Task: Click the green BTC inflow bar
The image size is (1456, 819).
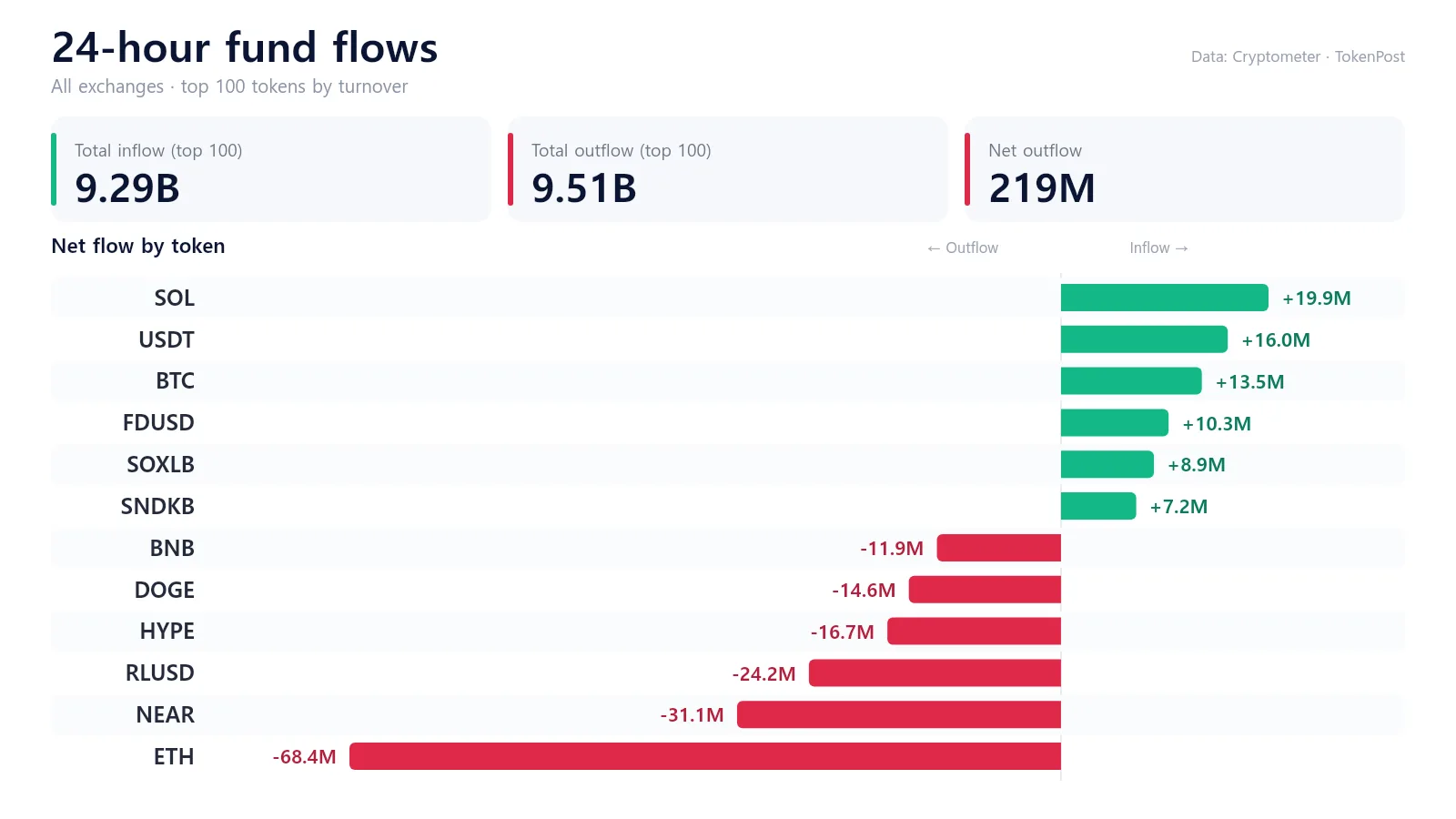Action: (x=1131, y=380)
